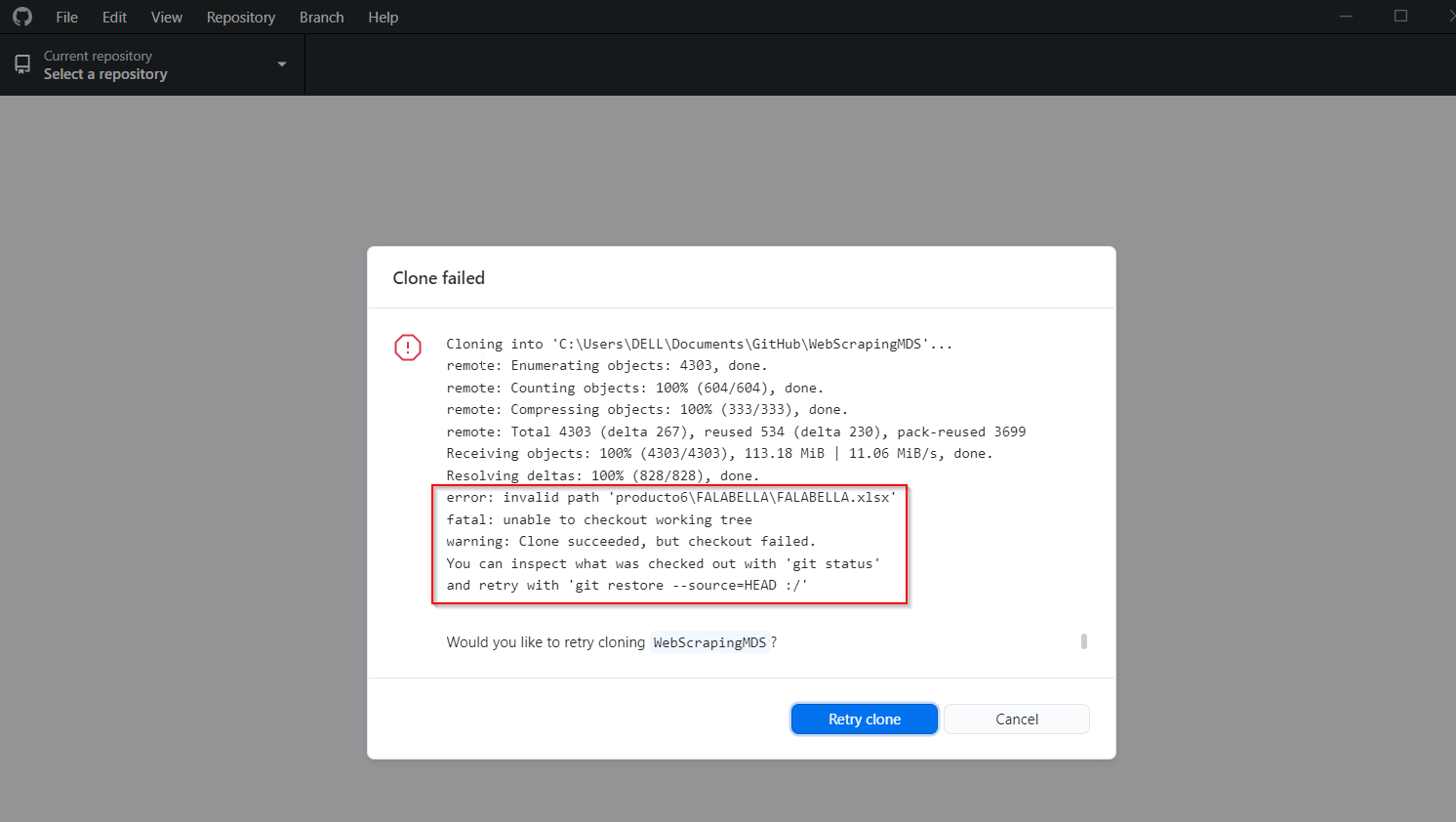
Task: Open the Help menu
Action: click(383, 17)
